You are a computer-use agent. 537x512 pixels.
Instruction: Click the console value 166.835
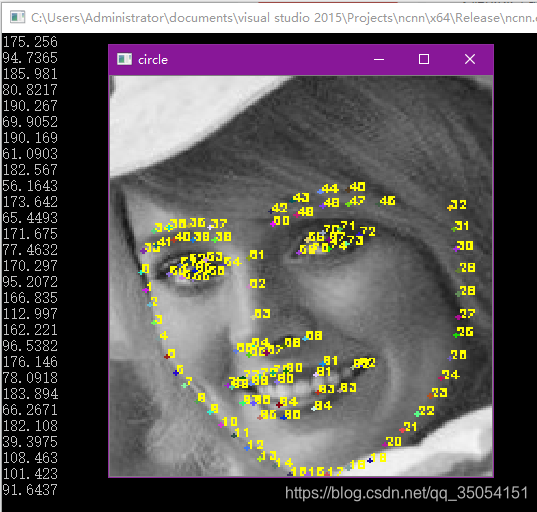[30, 298]
